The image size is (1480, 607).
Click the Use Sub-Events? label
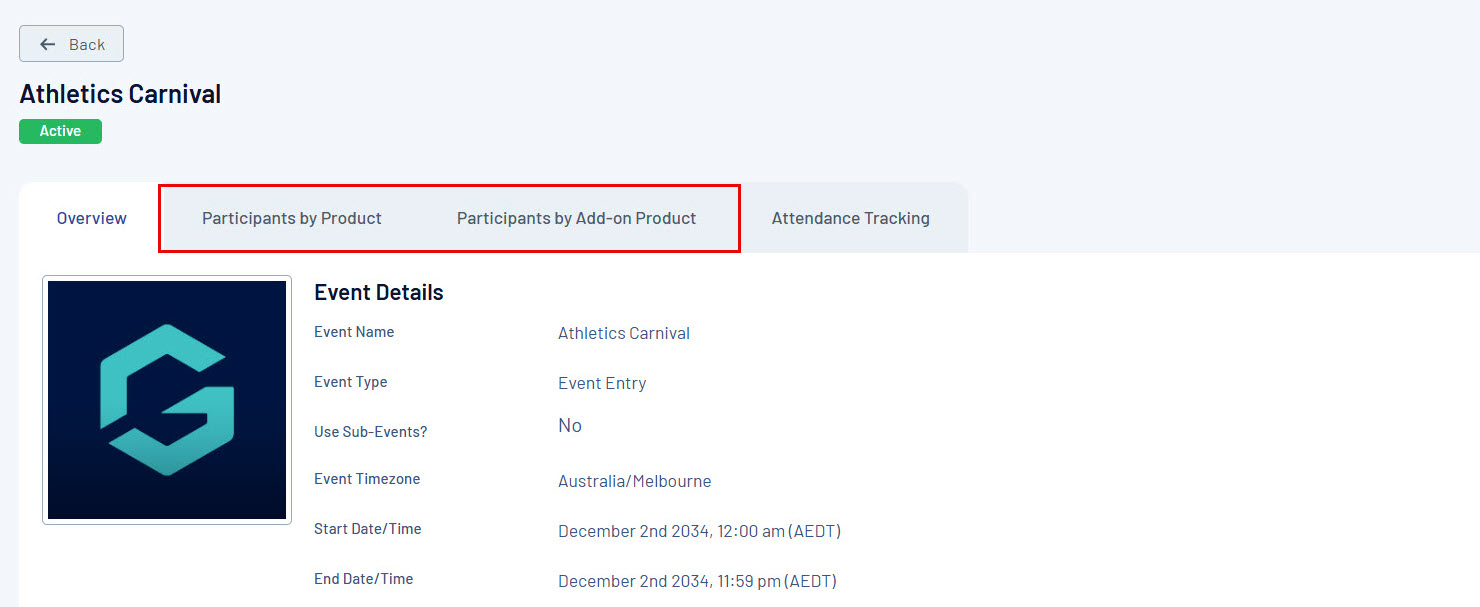click(370, 432)
